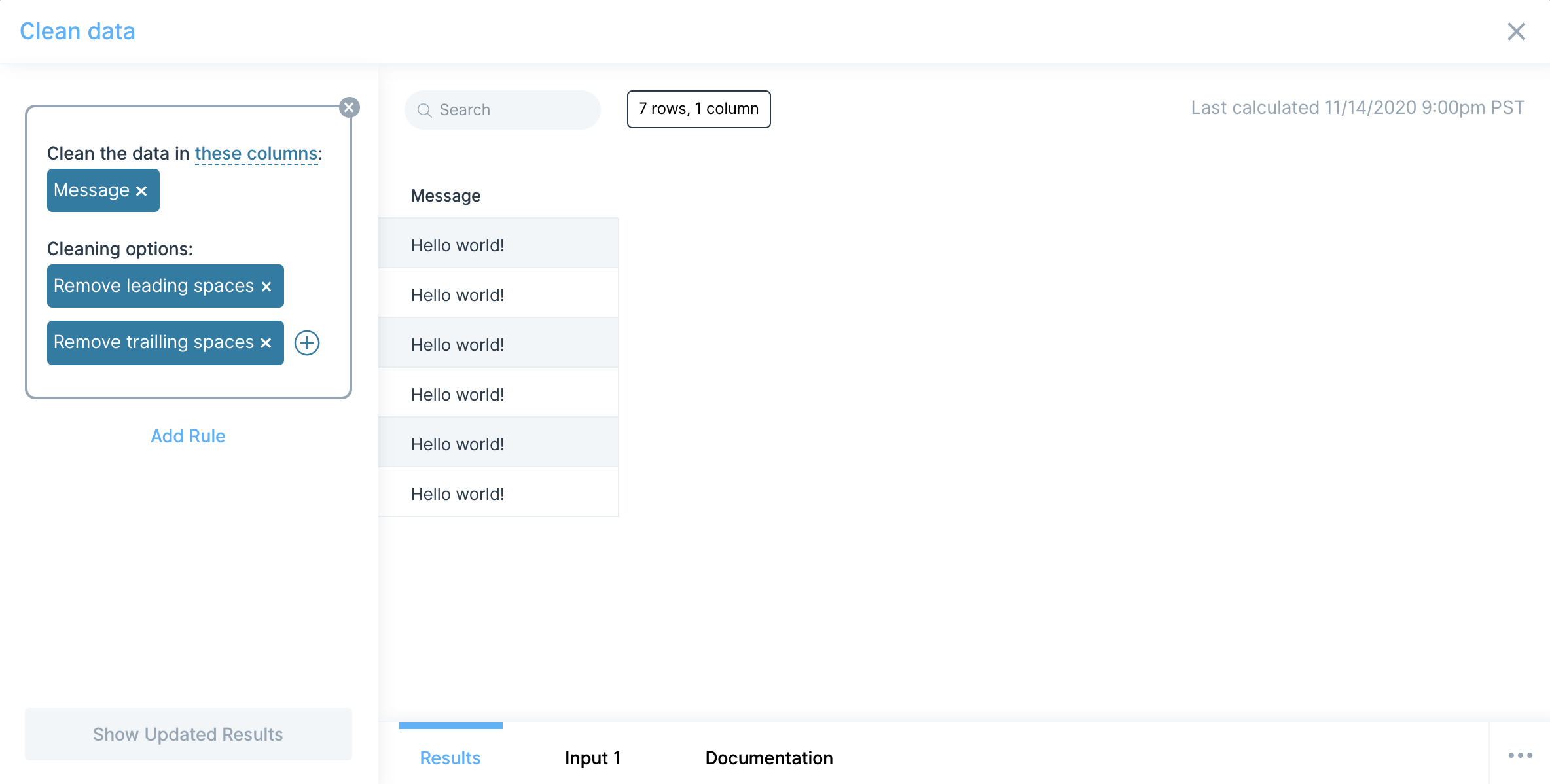Click the Last calculated timestamp text
Screen dimensions: 1550x784
1358,108
